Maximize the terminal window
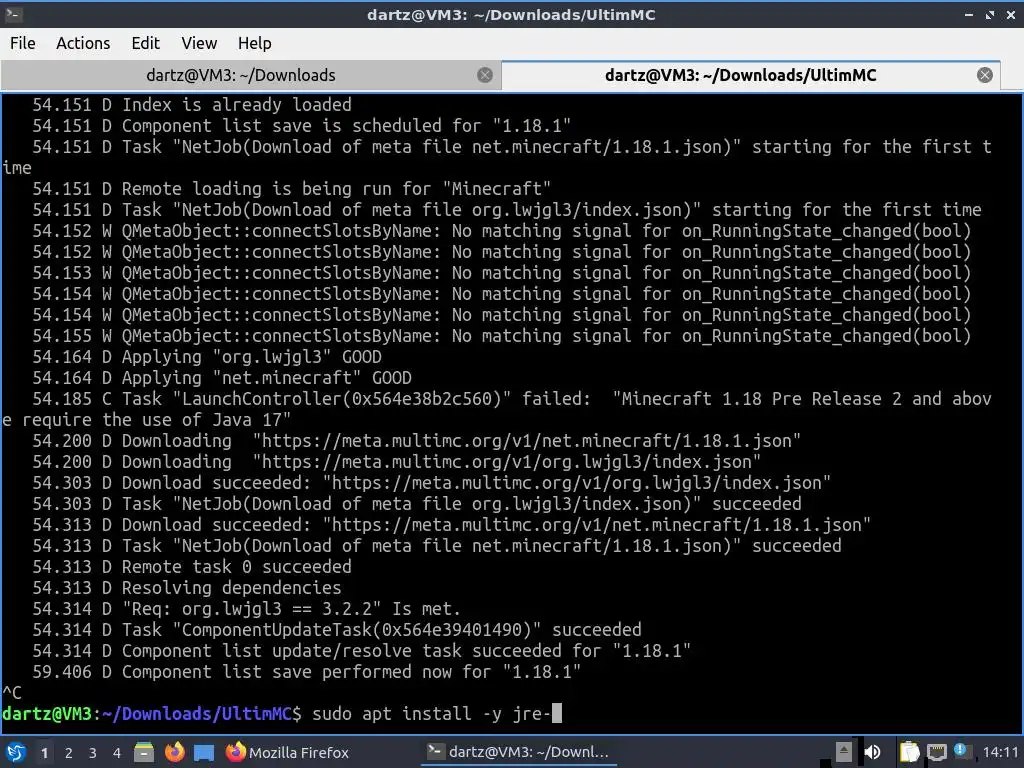This screenshot has height=768, width=1024. tap(990, 14)
